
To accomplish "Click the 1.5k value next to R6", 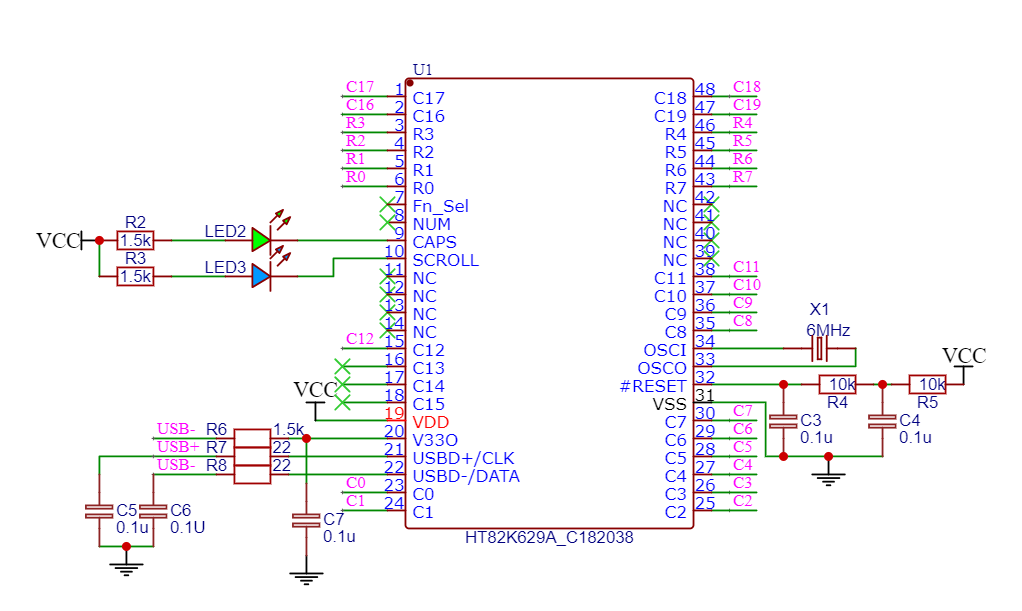I will point(288,429).
